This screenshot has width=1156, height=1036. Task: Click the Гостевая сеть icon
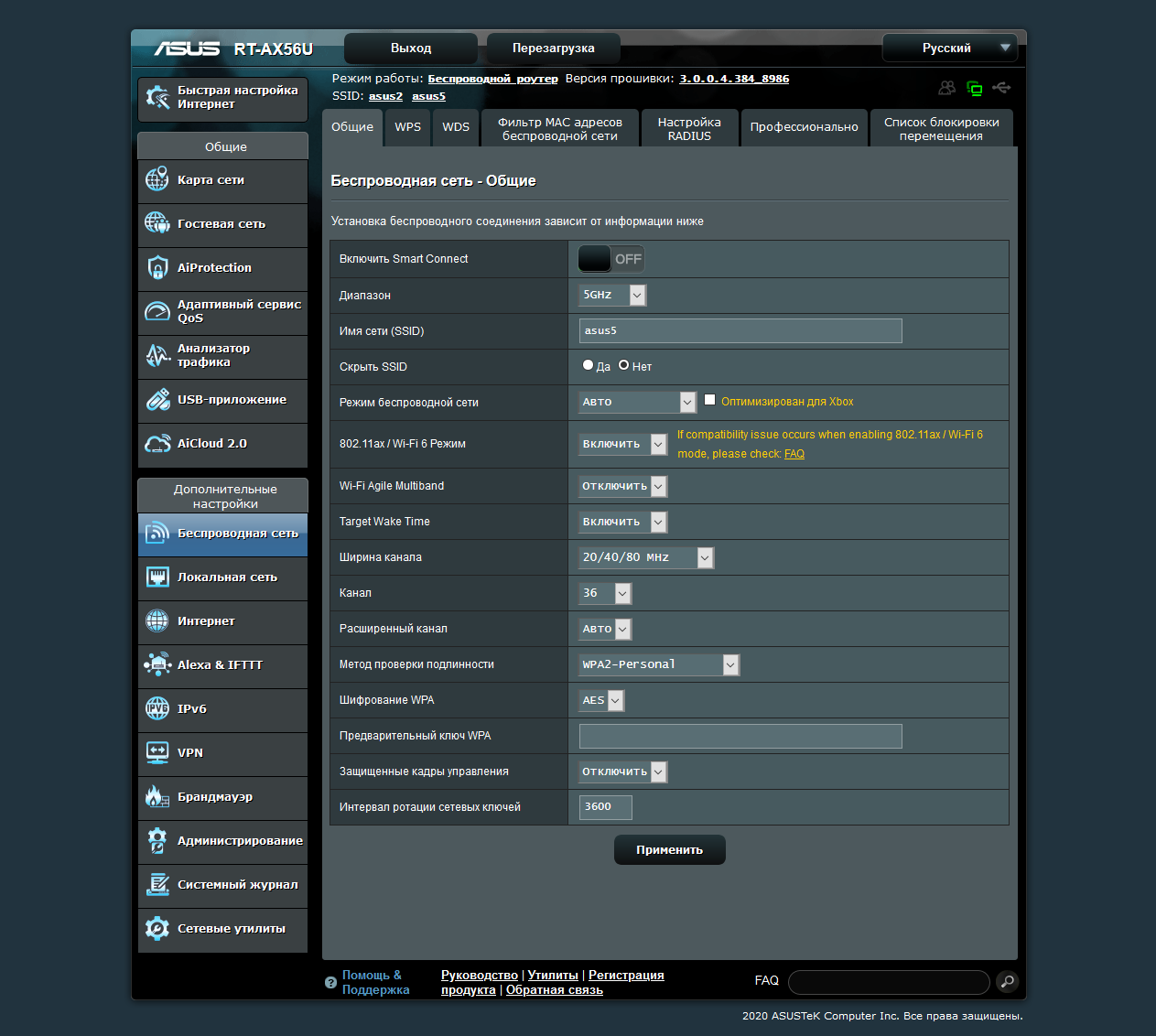(157, 223)
